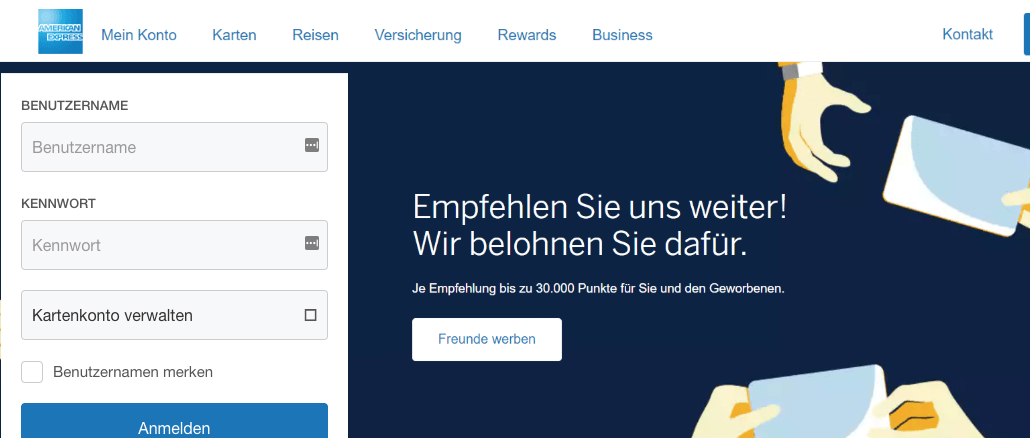
Task: Click the American Express logo
Action: (60, 32)
